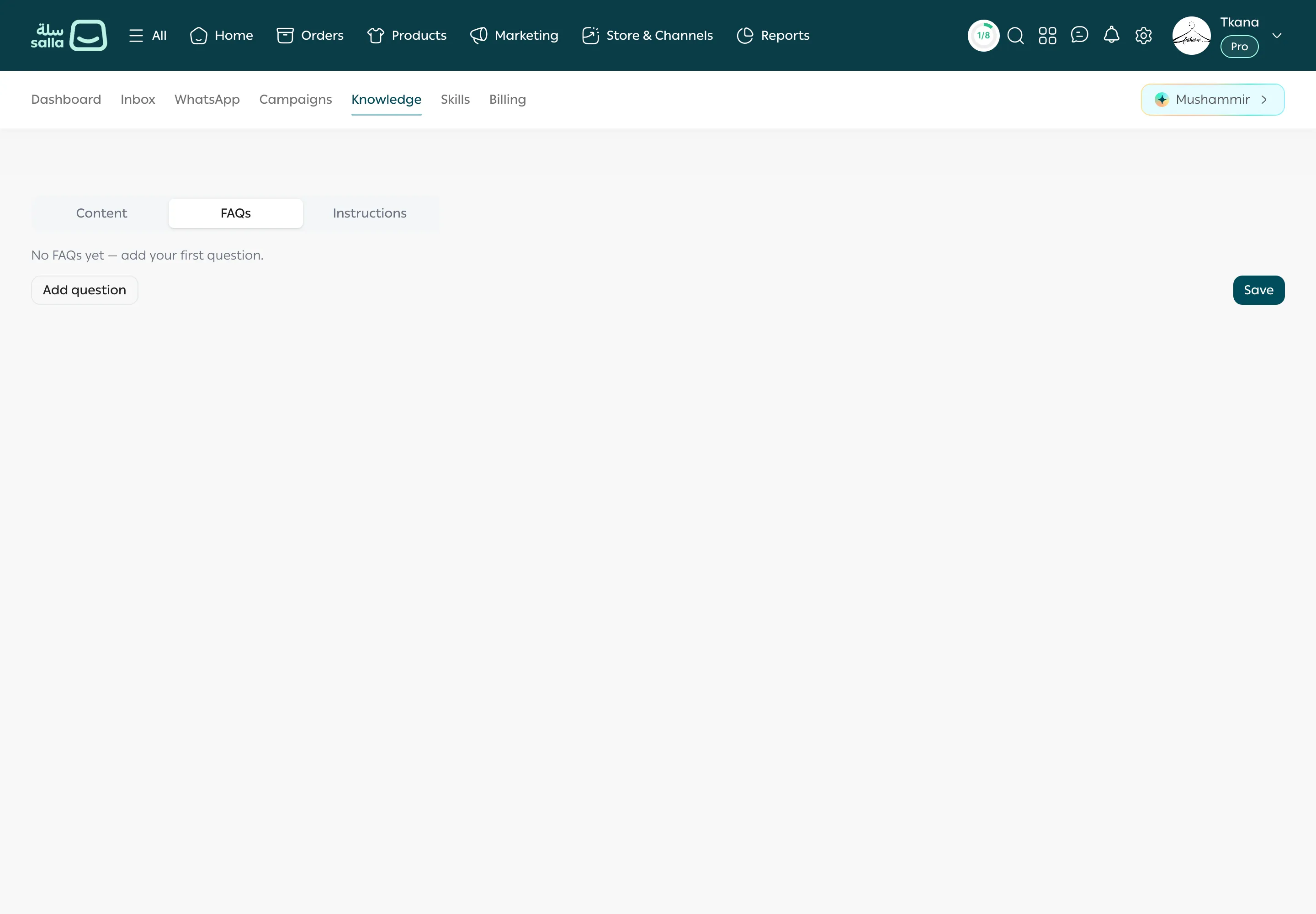The height and width of the screenshot is (914, 1316).
Task: Open the Marketing menu
Action: [x=514, y=36]
